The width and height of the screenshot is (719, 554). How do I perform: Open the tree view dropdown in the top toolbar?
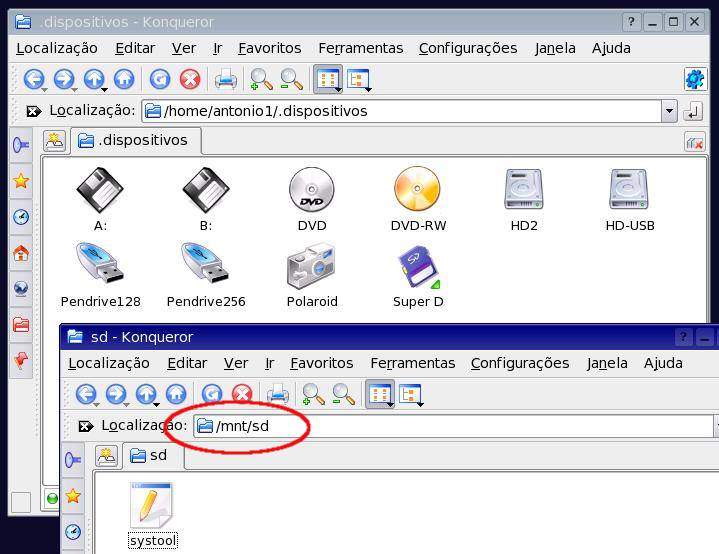click(358, 80)
